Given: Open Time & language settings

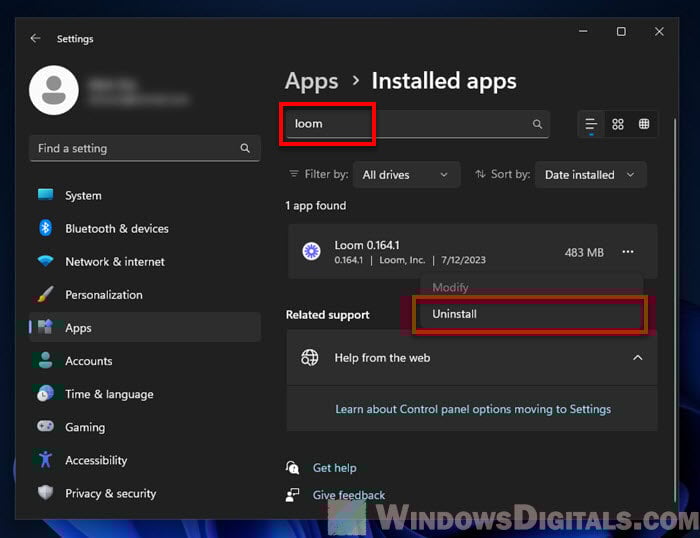Looking at the screenshot, I should click(145, 394).
